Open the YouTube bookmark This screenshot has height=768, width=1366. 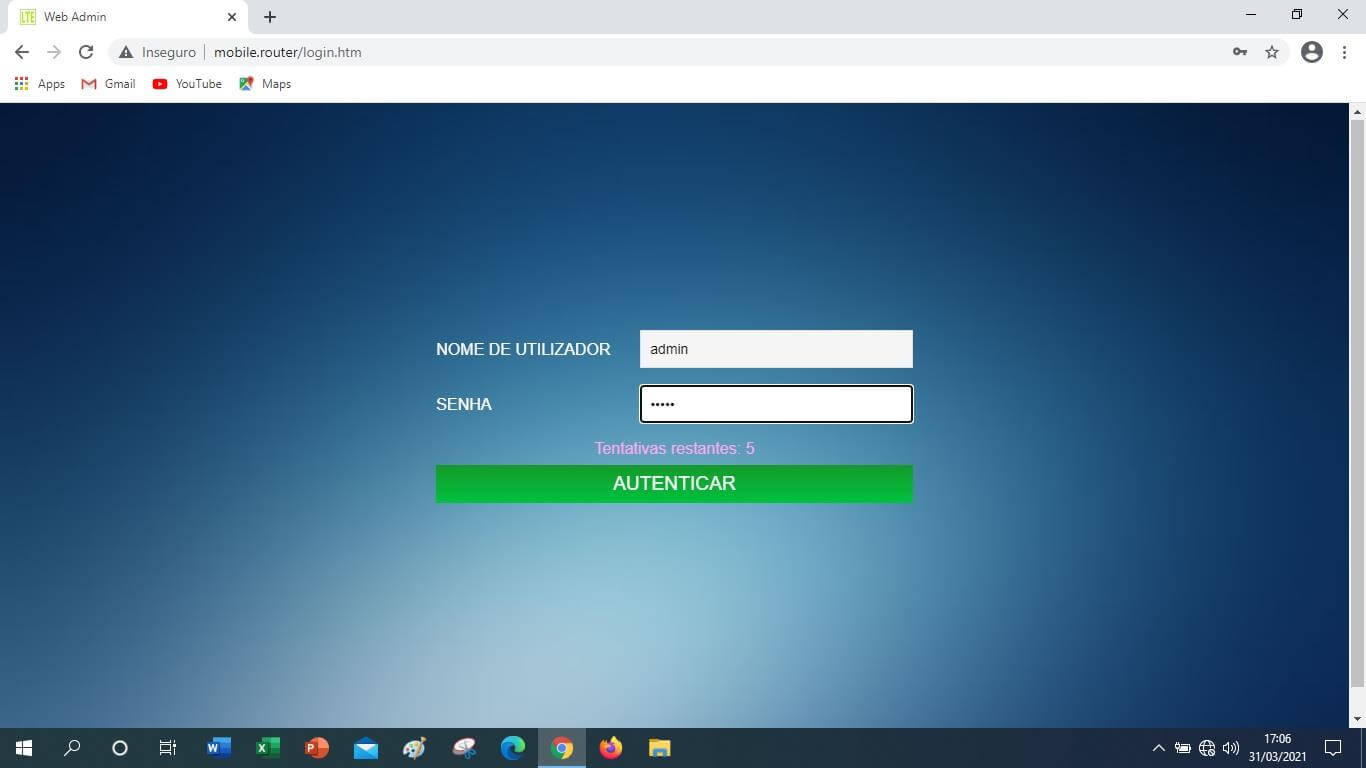click(x=187, y=84)
